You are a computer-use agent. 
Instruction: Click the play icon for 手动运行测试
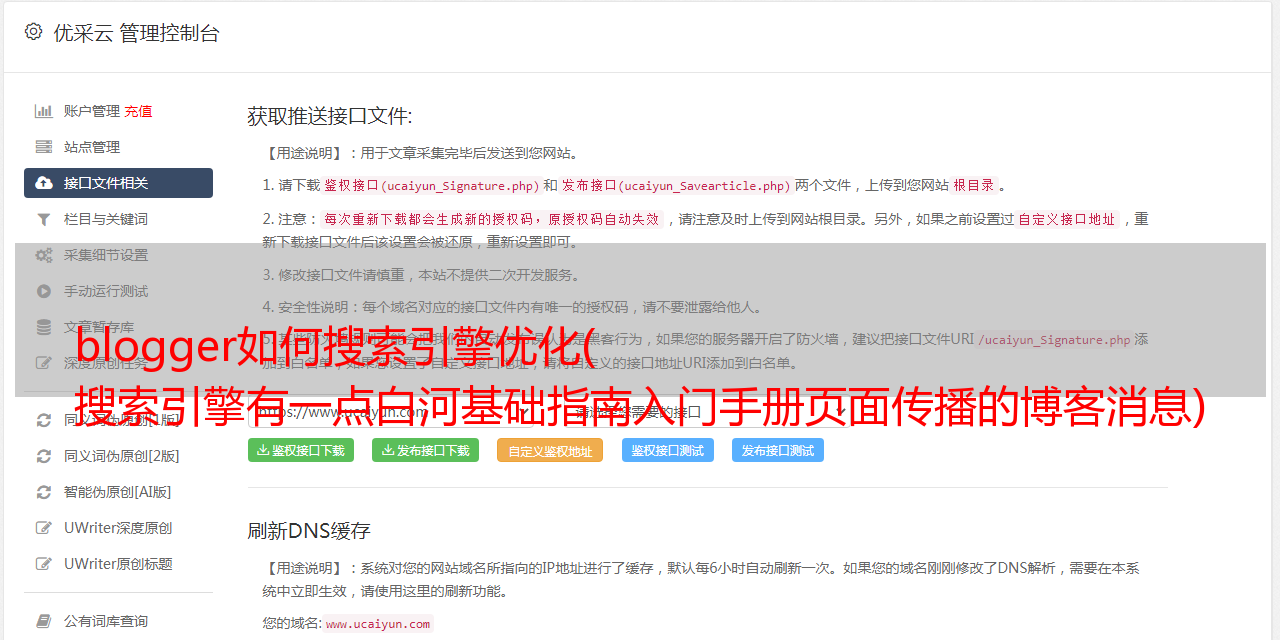click(44, 291)
